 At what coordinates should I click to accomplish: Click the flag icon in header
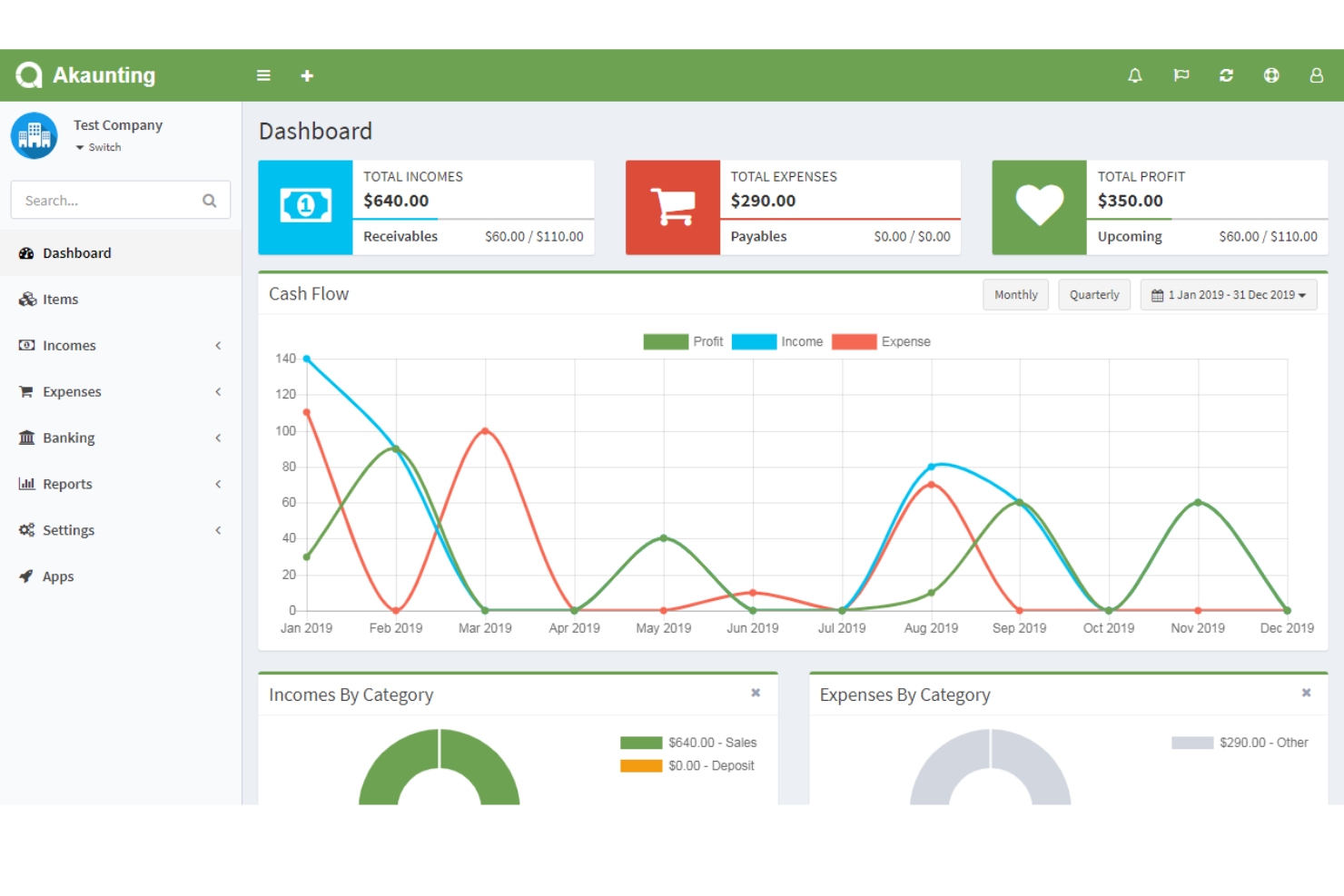click(x=1181, y=75)
